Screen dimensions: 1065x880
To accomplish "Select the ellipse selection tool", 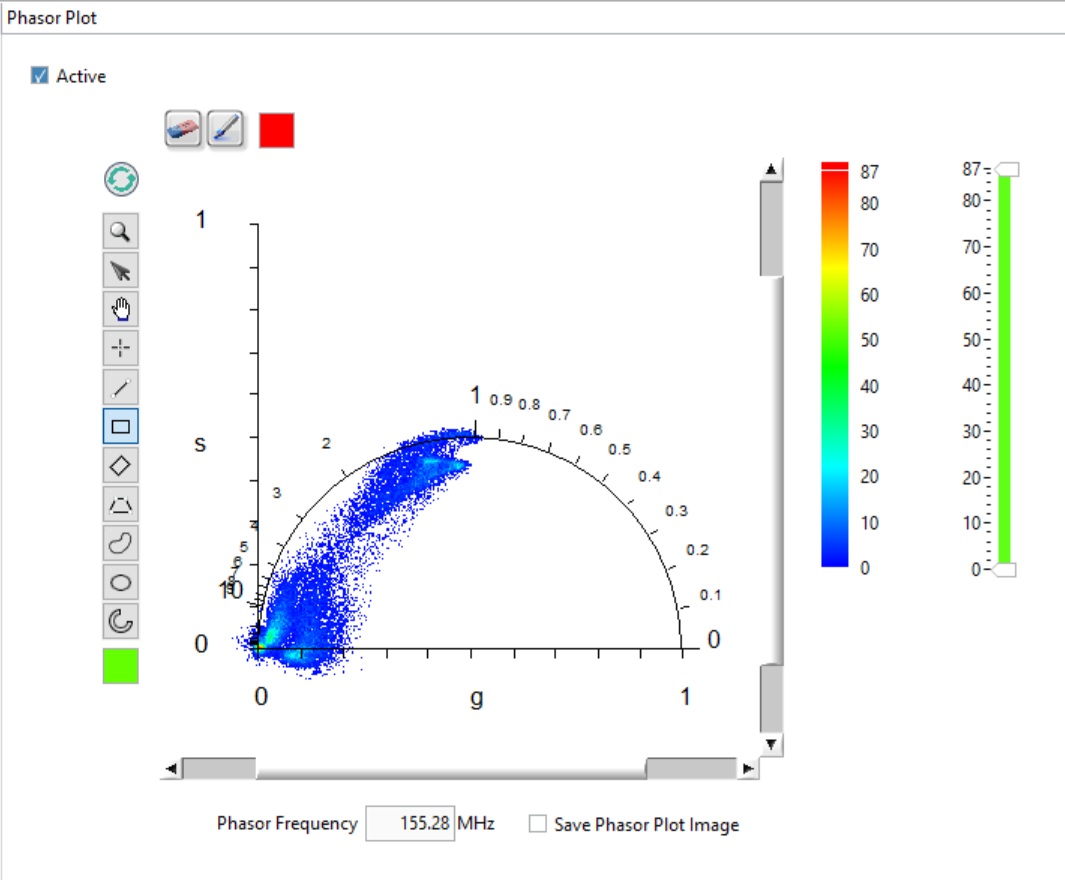I will 121,583.
